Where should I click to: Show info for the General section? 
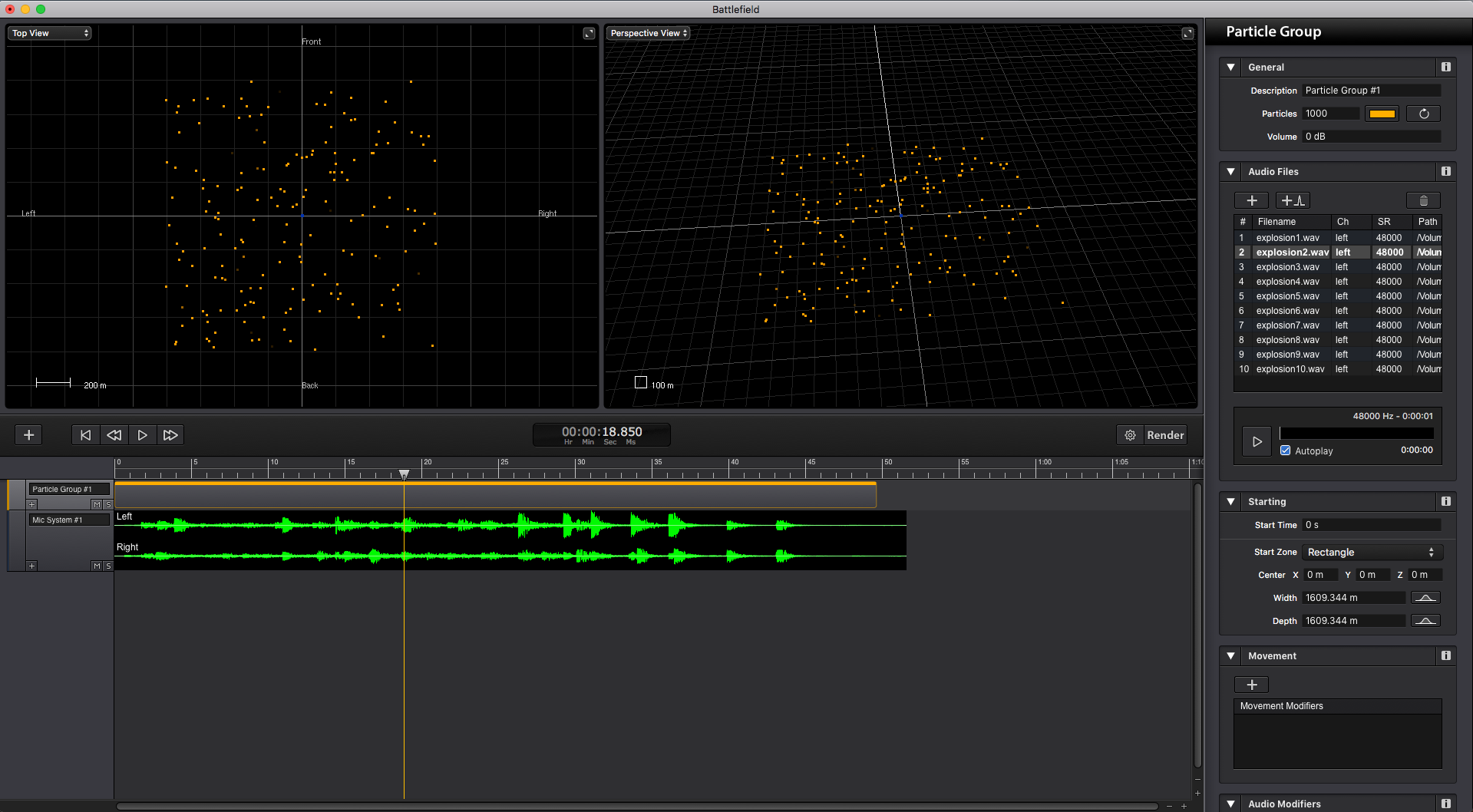(1446, 68)
